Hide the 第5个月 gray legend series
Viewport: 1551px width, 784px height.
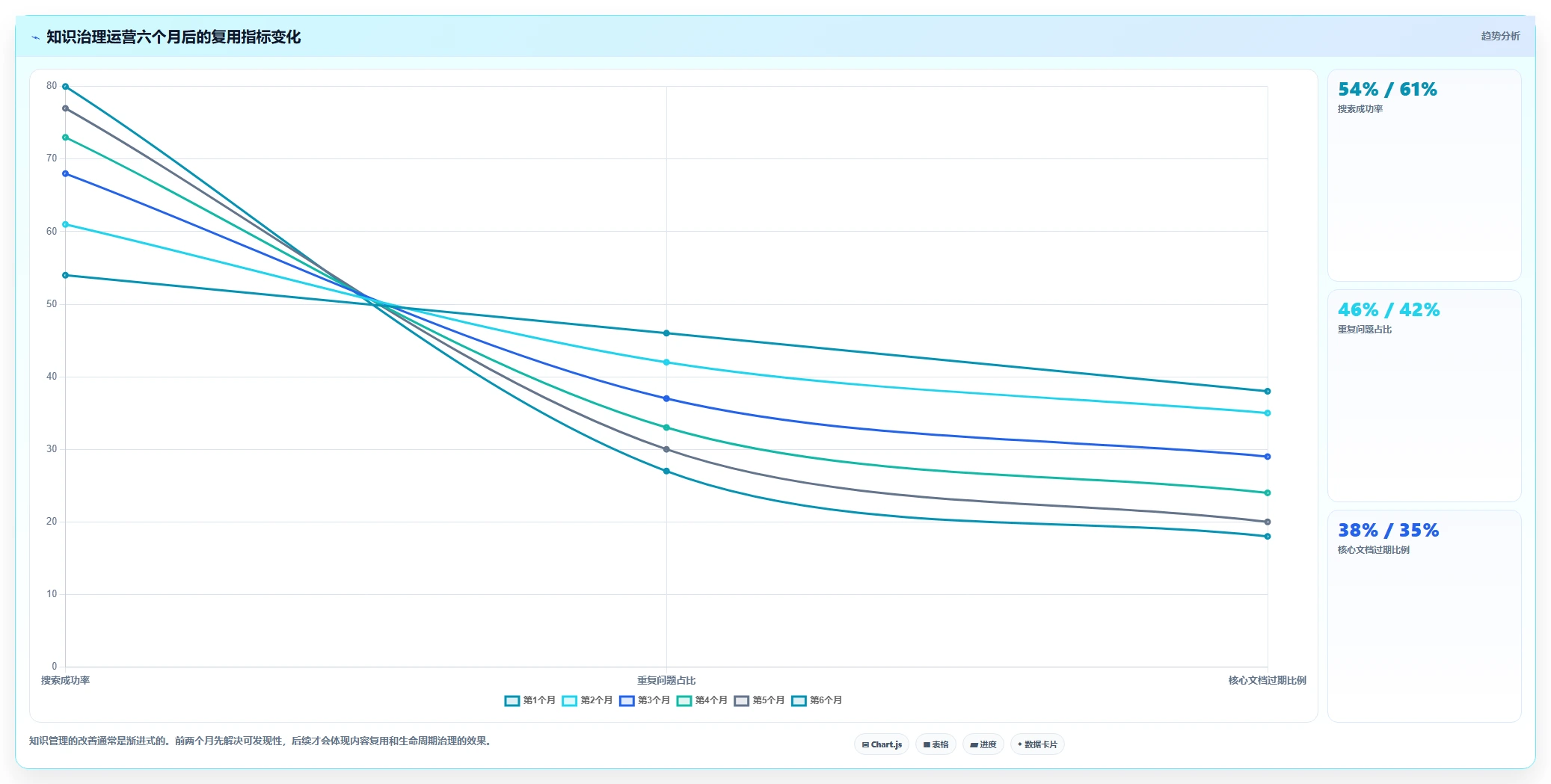760,700
